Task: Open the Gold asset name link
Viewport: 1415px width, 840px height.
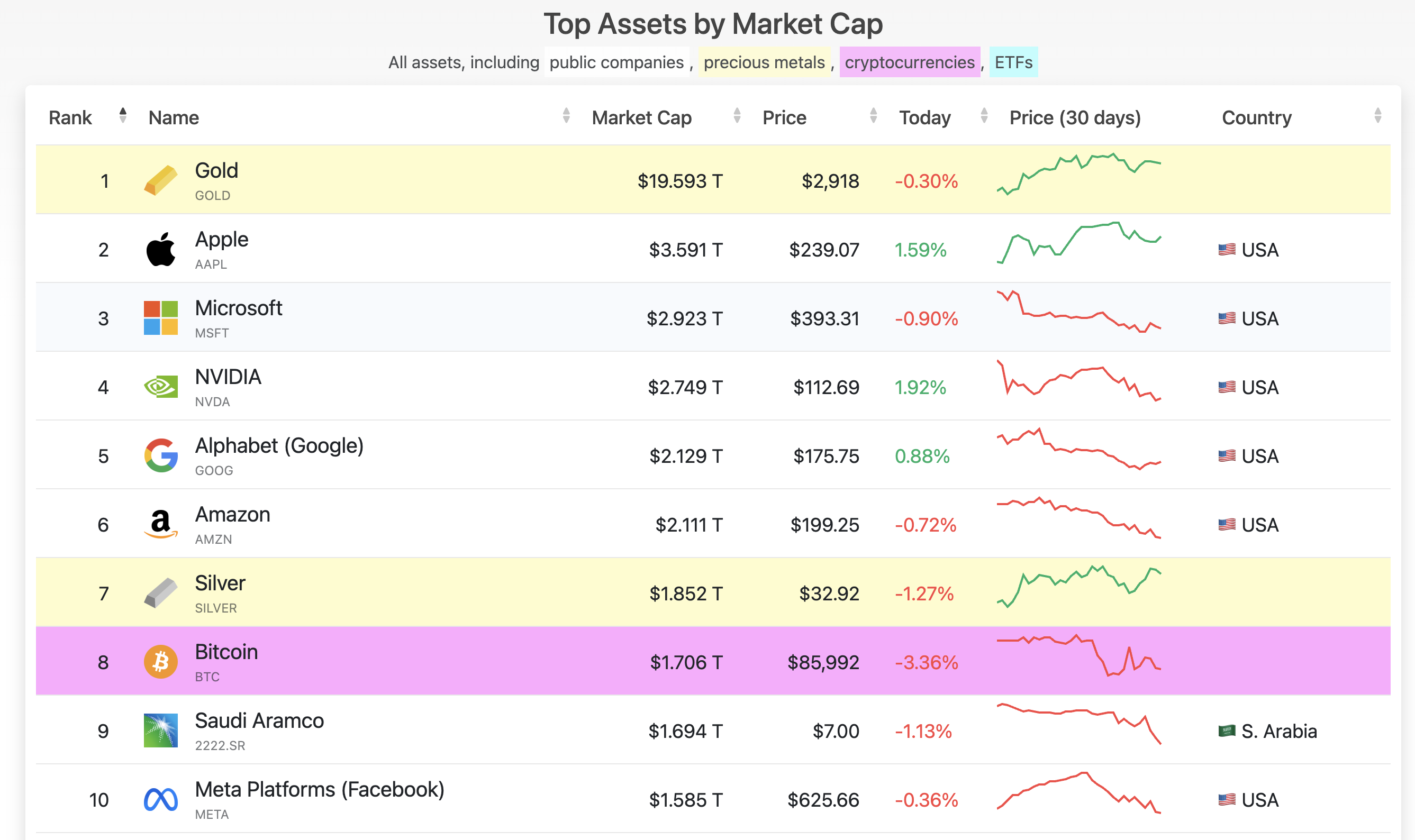Action: click(216, 170)
